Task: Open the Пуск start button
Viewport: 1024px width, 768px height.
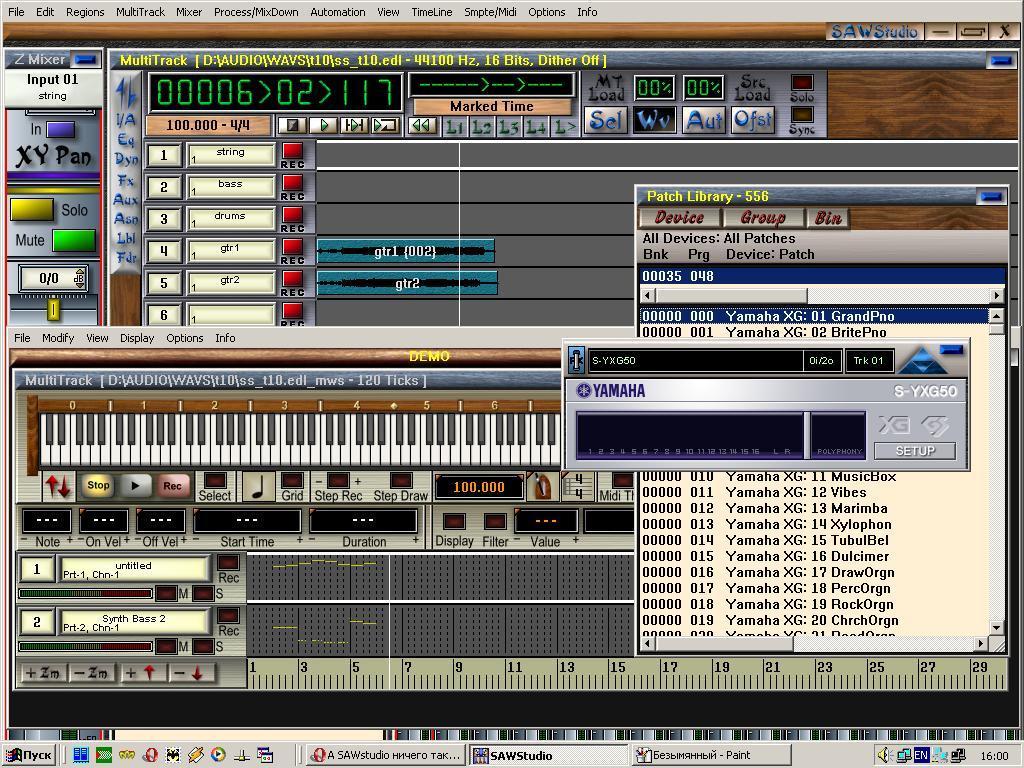Action: [x=29, y=755]
